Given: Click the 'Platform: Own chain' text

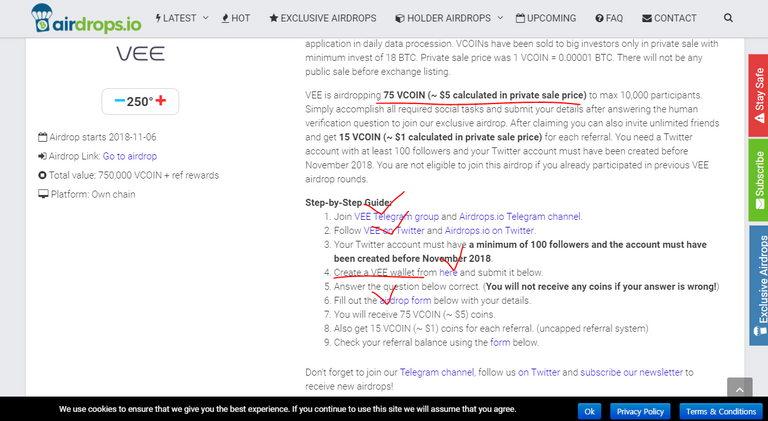Looking at the screenshot, I should [x=93, y=194].
